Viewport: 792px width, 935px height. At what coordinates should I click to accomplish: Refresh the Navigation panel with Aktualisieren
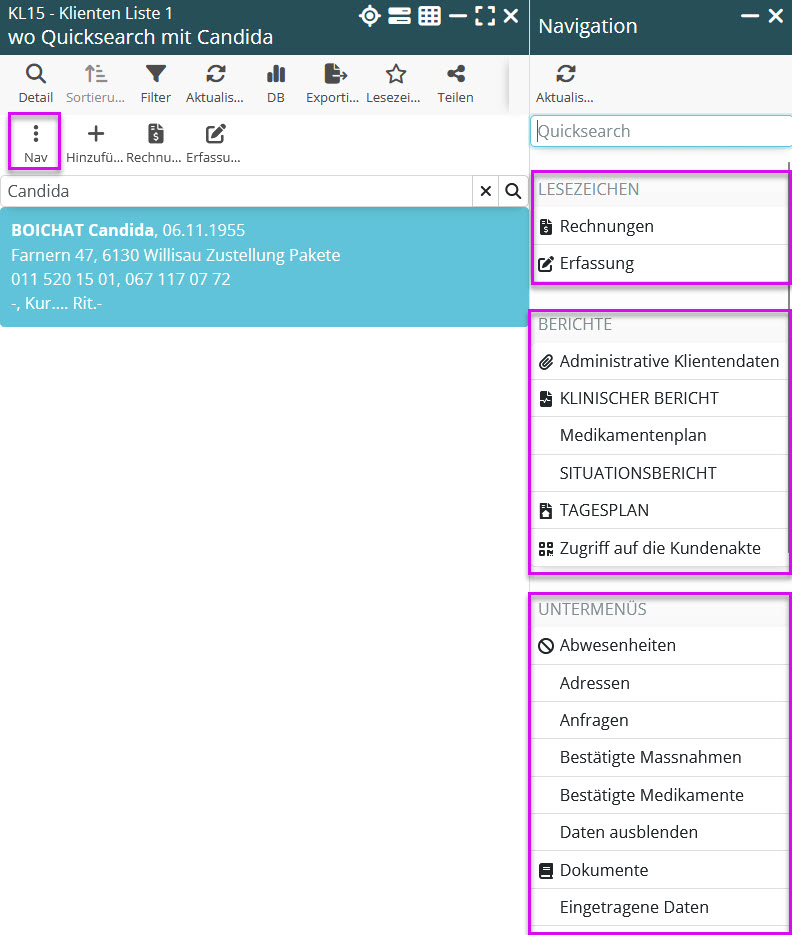[x=565, y=83]
